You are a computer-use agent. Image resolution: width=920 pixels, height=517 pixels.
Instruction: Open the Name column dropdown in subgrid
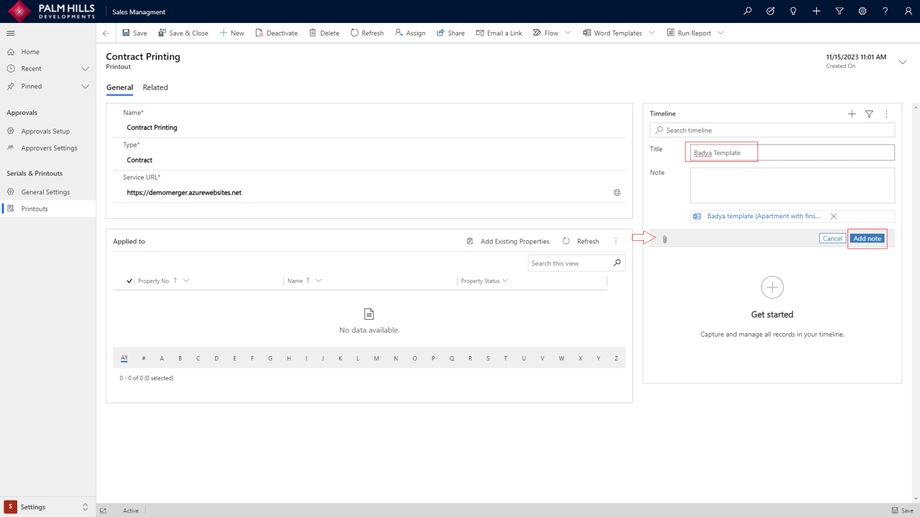point(319,281)
